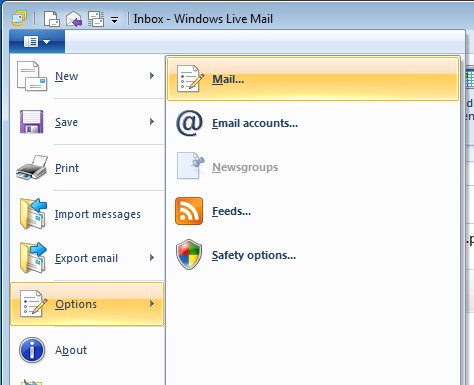Expand the Export email submenu arrow

point(152,258)
